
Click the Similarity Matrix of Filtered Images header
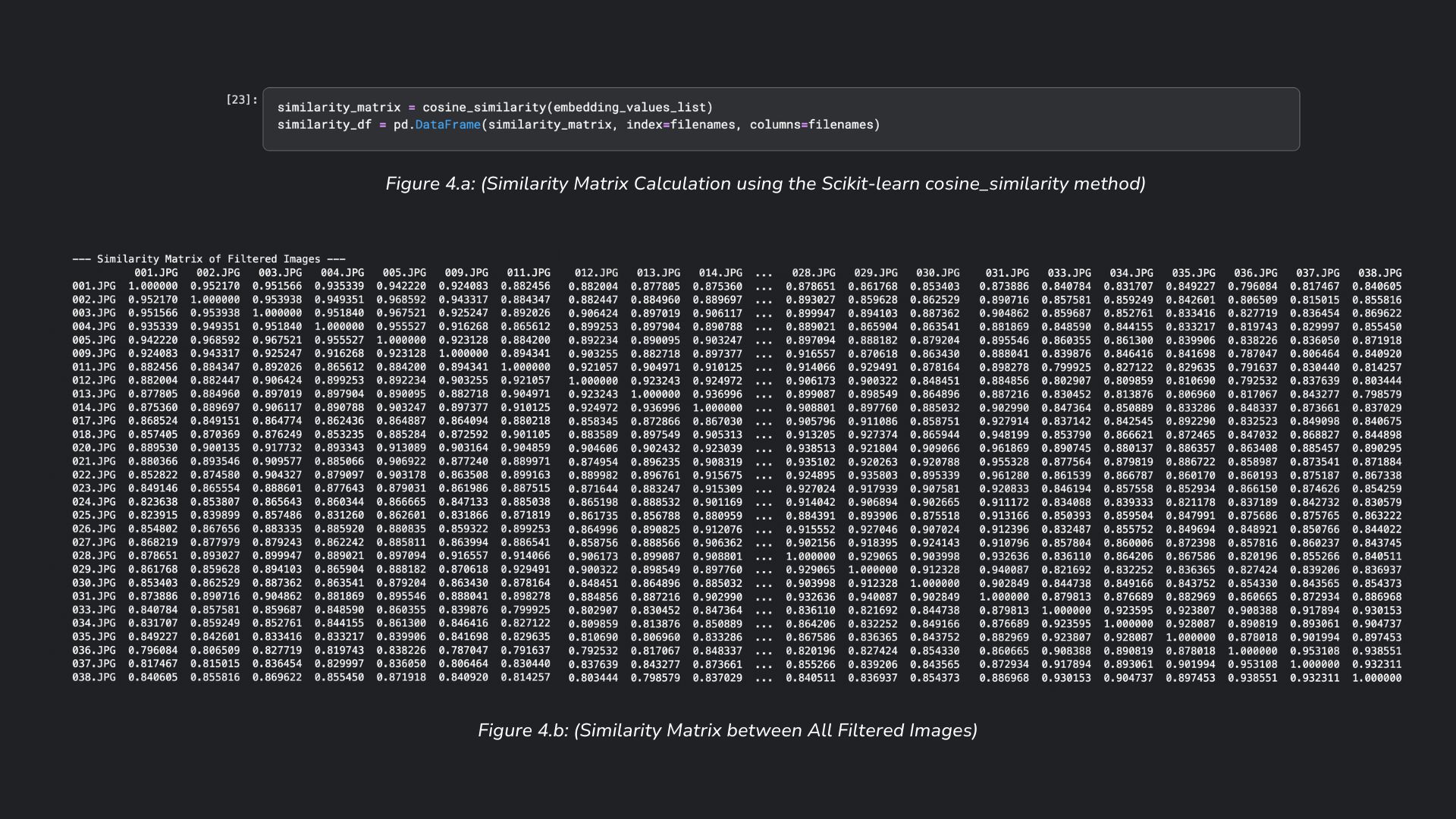(209, 259)
